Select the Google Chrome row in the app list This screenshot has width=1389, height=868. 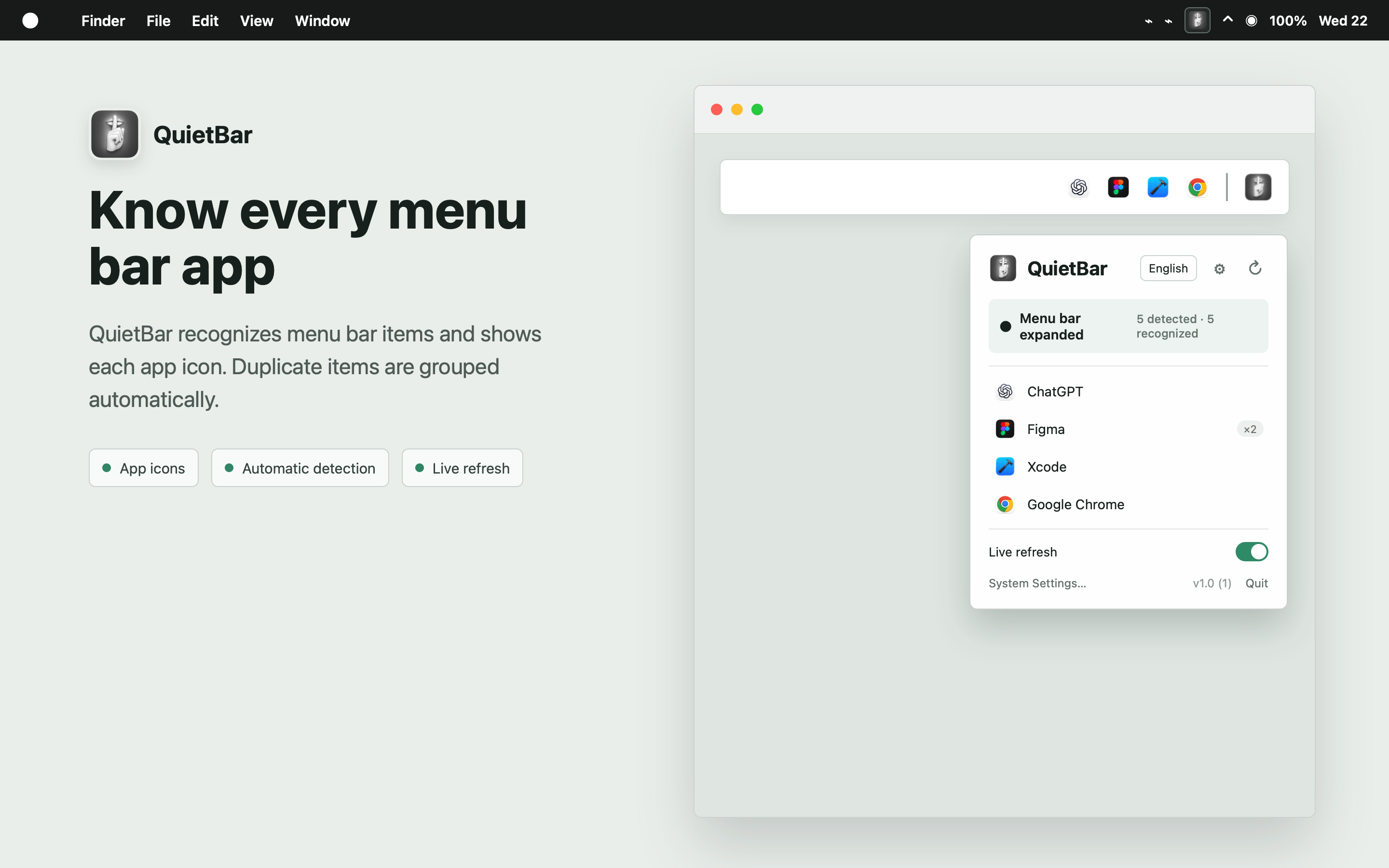point(1128,504)
